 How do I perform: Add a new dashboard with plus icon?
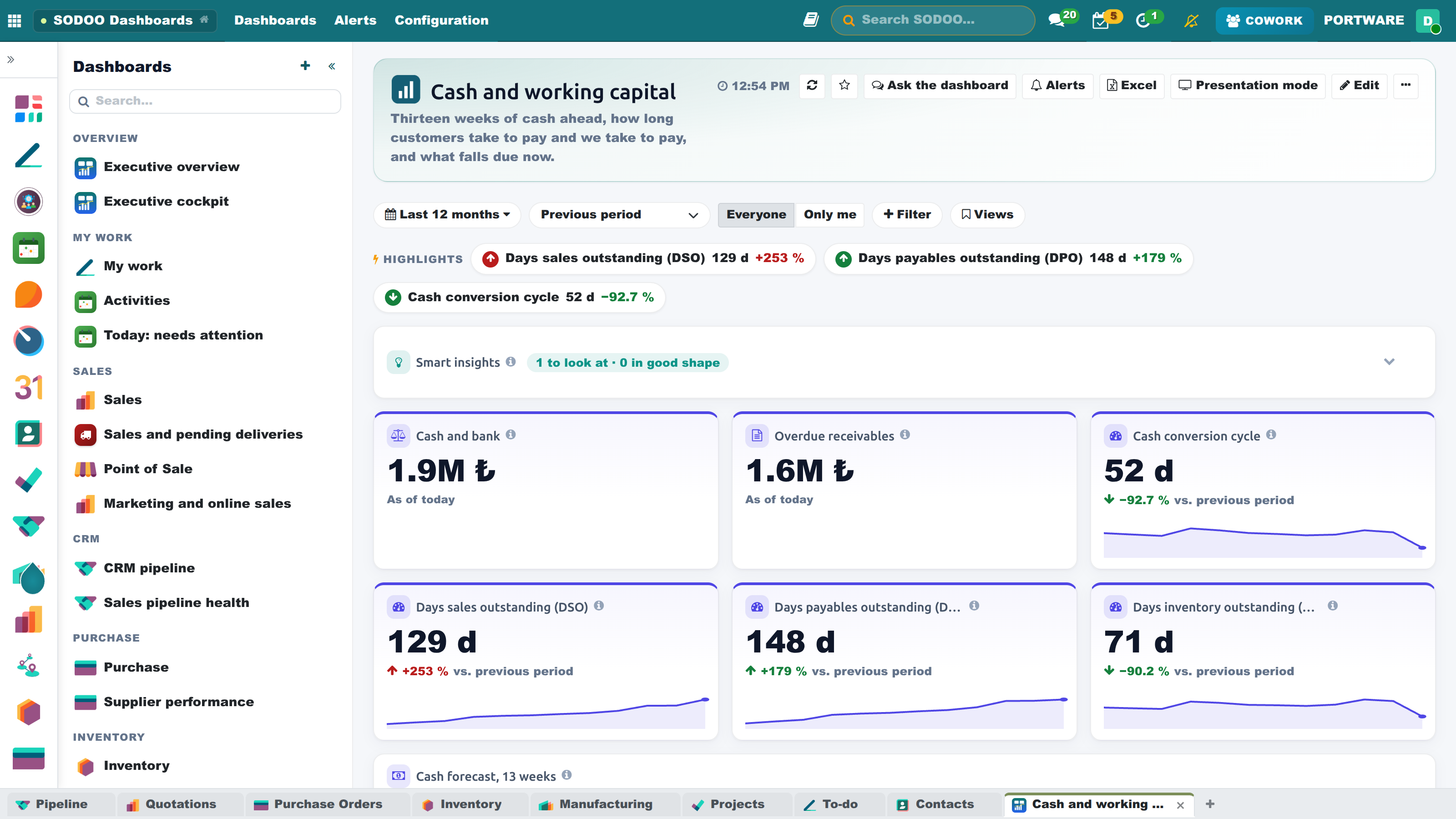tap(305, 66)
